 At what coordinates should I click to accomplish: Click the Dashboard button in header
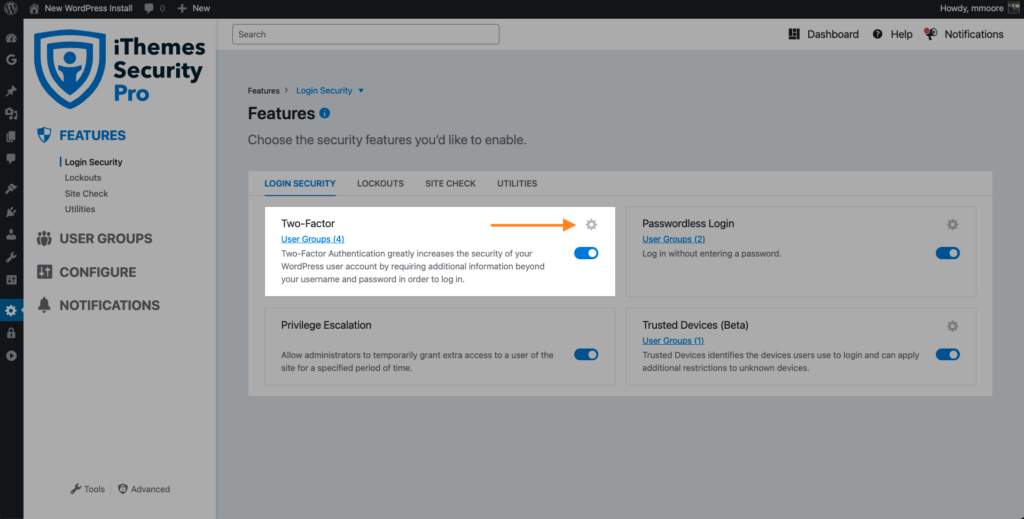(824, 34)
